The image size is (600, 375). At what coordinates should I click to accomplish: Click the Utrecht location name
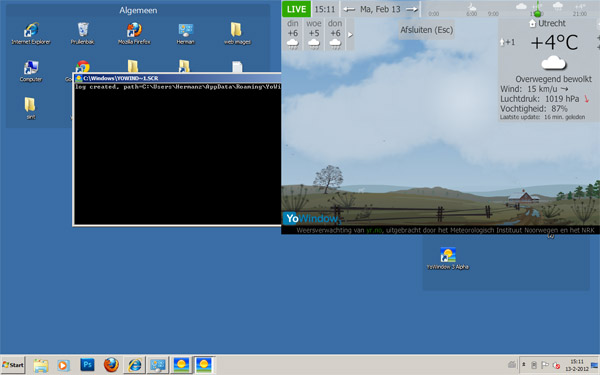[551, 23]
